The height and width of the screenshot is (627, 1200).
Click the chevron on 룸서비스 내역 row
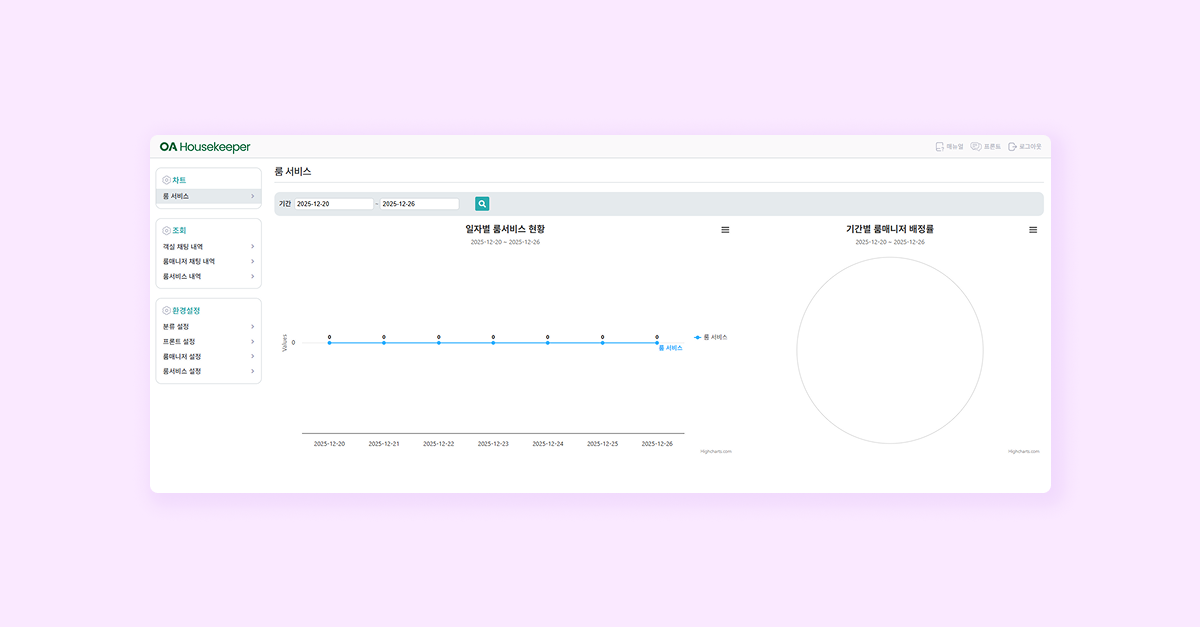(x=252, y=276)
